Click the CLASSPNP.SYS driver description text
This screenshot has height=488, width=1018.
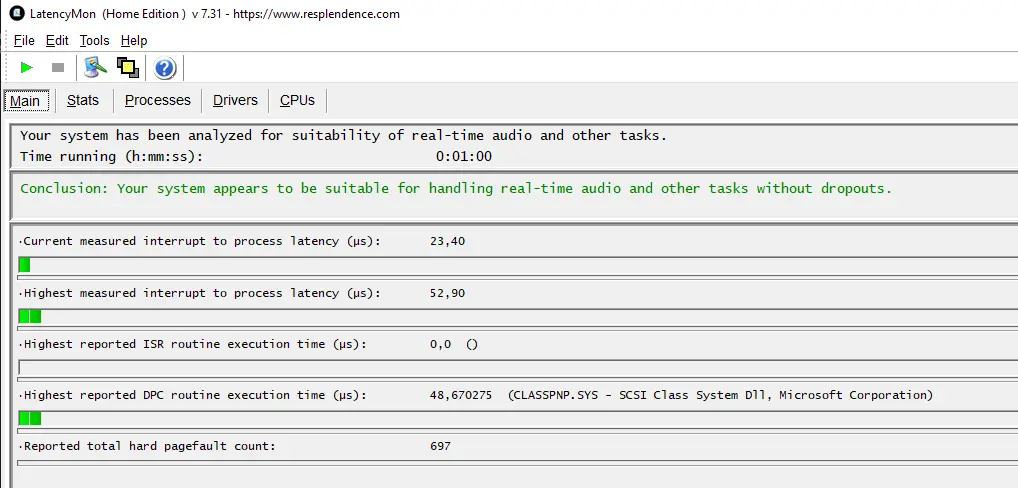tap(721, 395)
